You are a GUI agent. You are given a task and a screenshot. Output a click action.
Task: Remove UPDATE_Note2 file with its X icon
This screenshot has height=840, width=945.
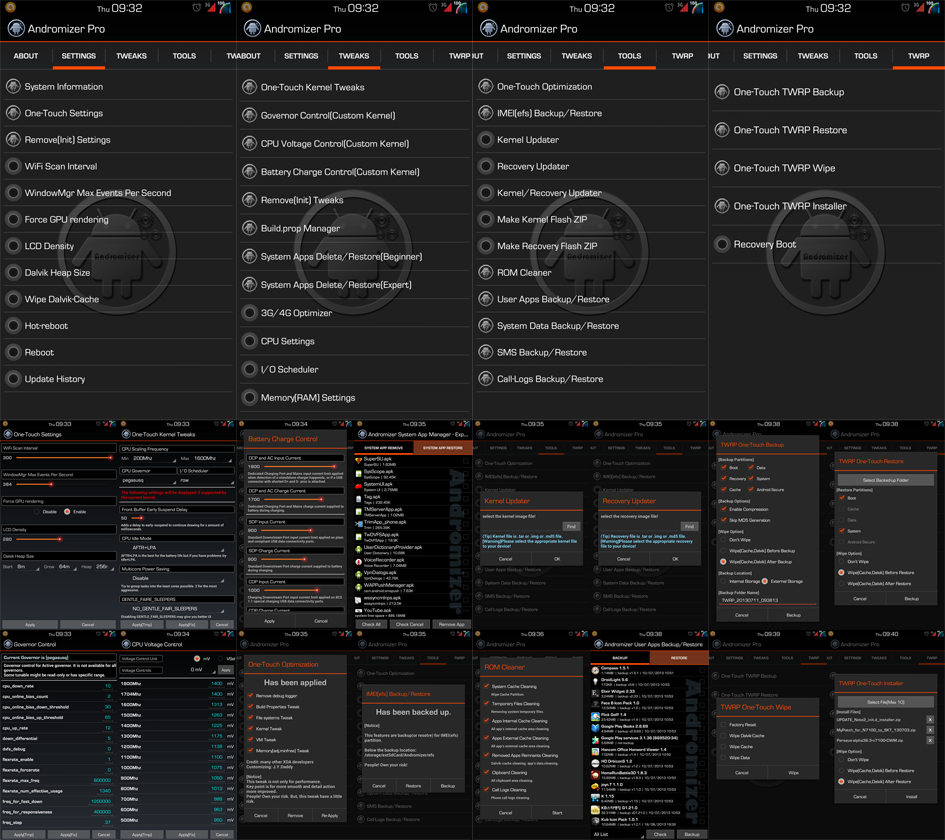click(930, 719)
